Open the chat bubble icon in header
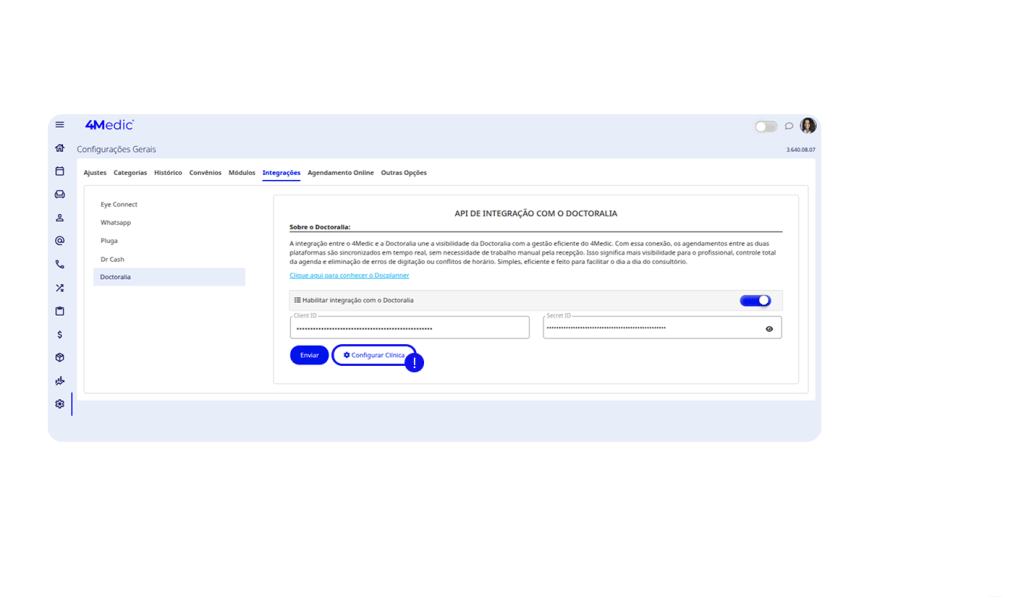The image size is (1024, 598). coord(788,126)
